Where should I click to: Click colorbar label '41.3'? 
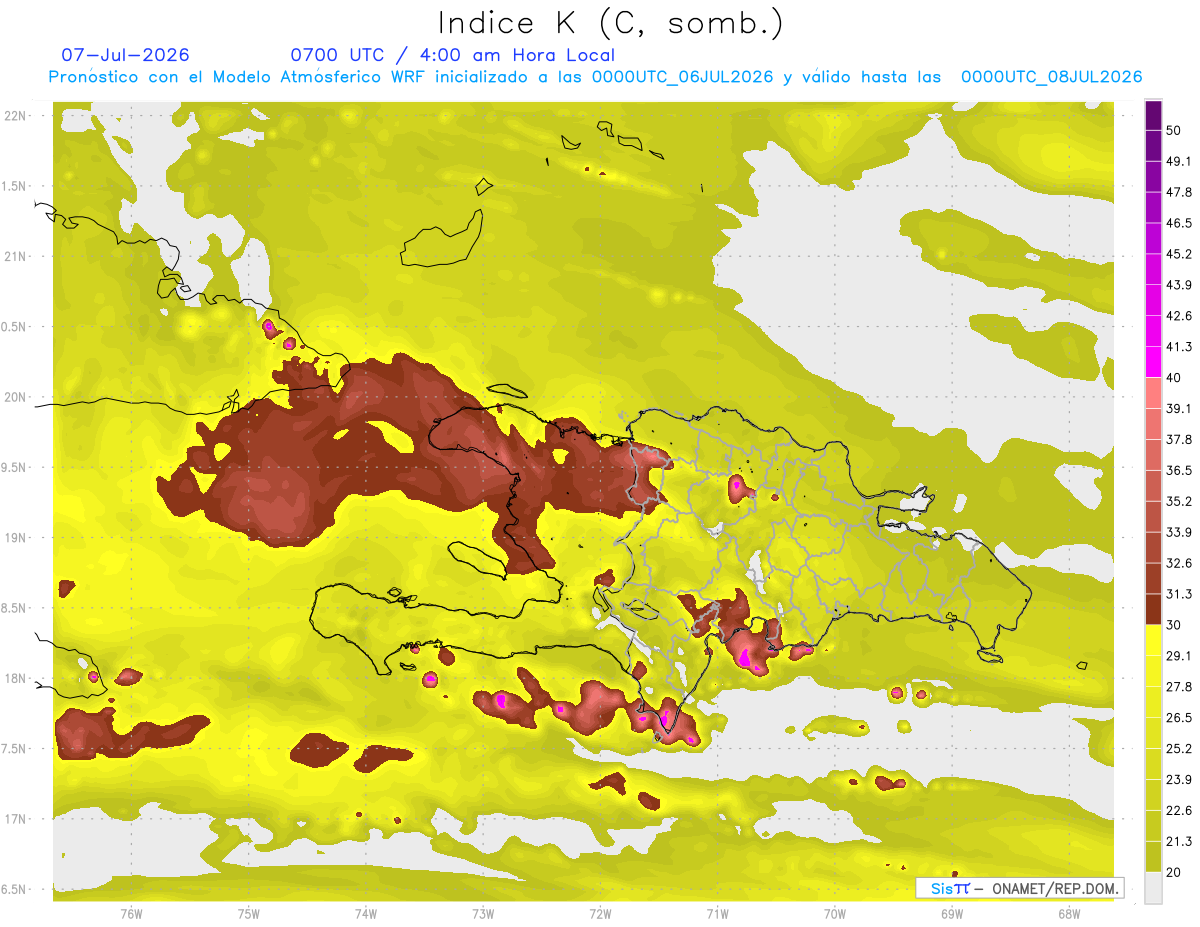(x=1179, y=347)
